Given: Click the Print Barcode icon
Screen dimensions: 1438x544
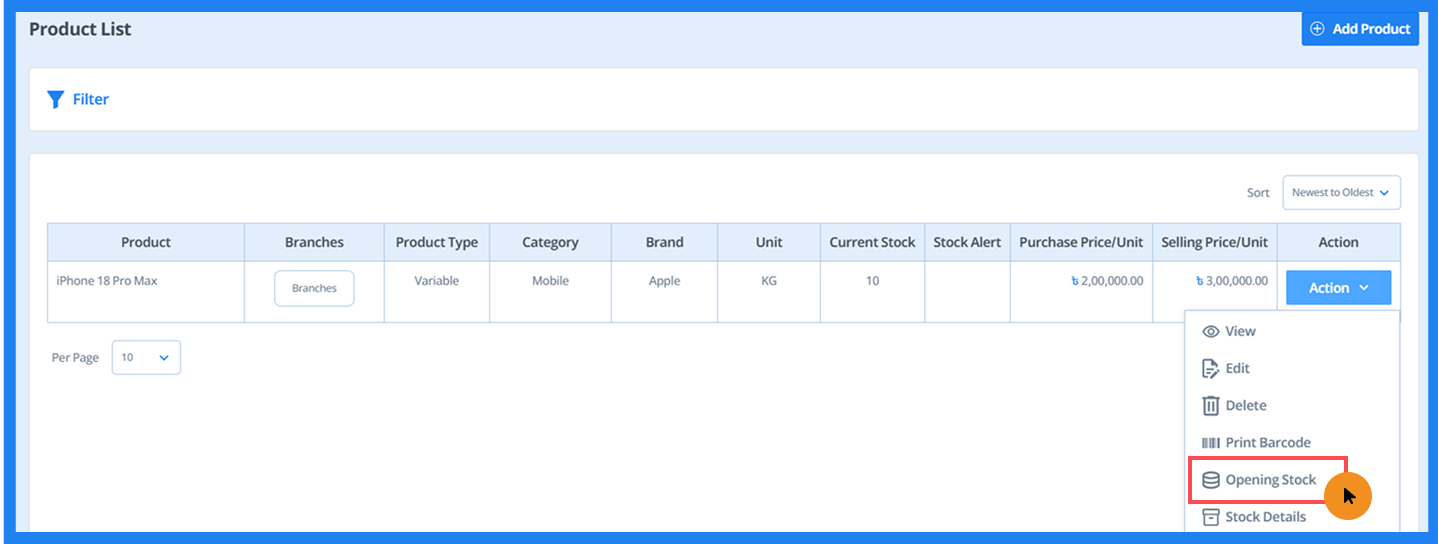Looking at the screenshot, I should click(1210, 442).
